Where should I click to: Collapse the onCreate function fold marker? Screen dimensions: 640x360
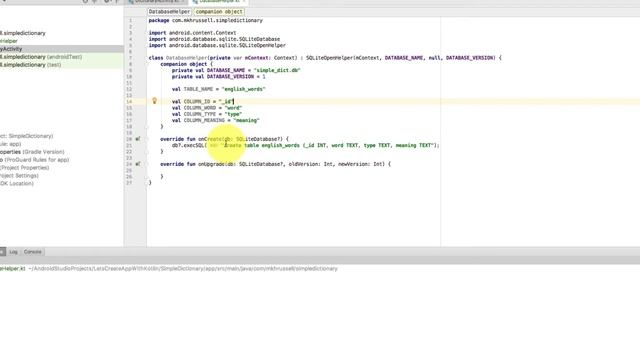tap(147, 139)
